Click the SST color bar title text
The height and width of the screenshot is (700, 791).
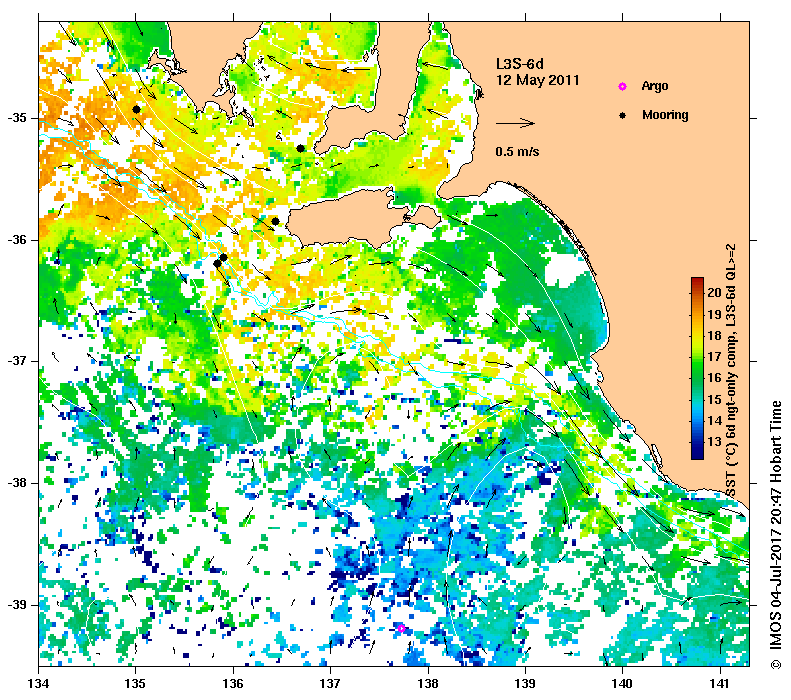point(731,371)
